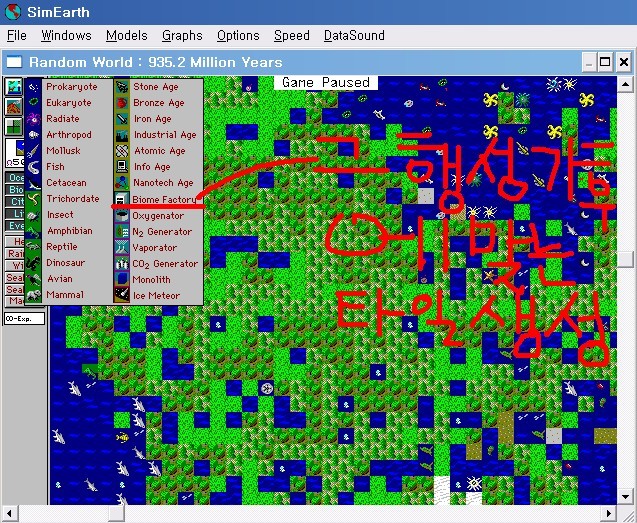
Task: Click the Game Paused banner
Action: coord(326,82)
